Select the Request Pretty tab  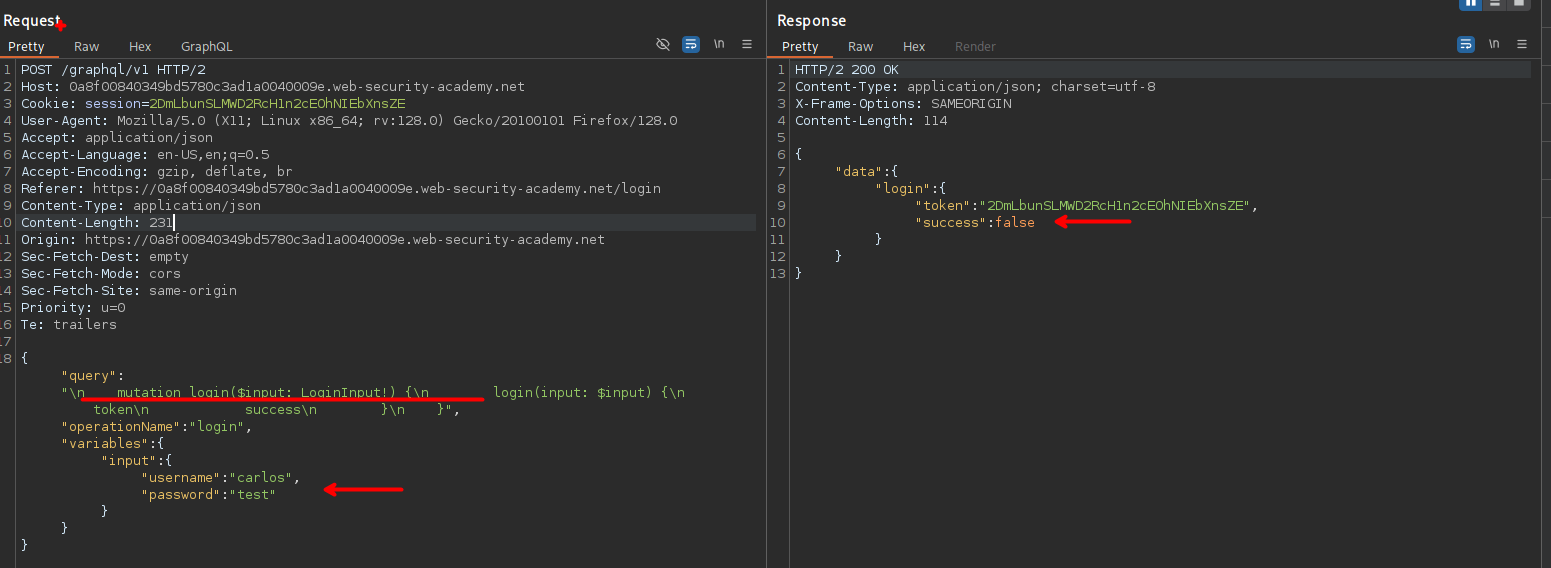coord(27,47)
